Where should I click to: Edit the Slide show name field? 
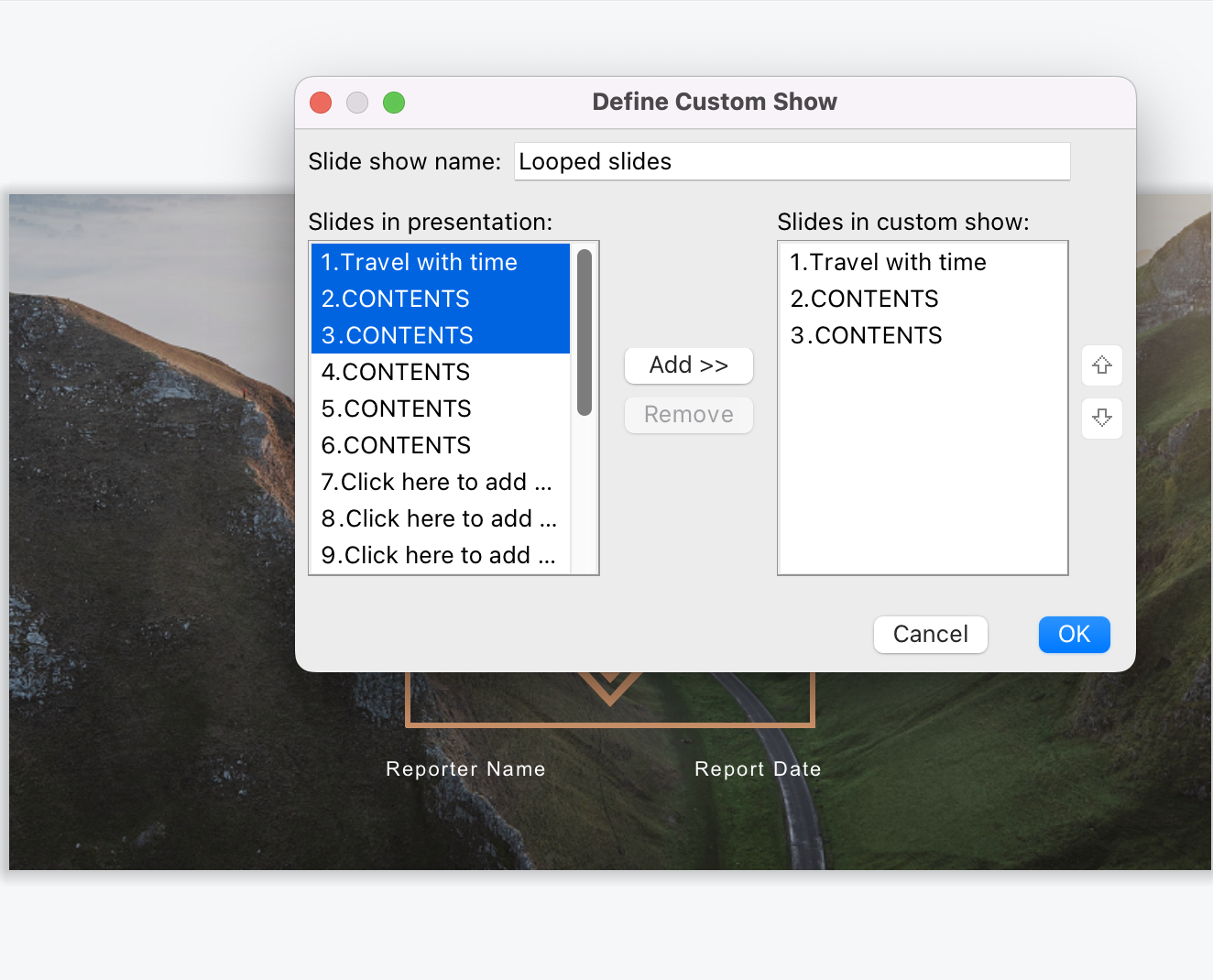coord(792,161)
